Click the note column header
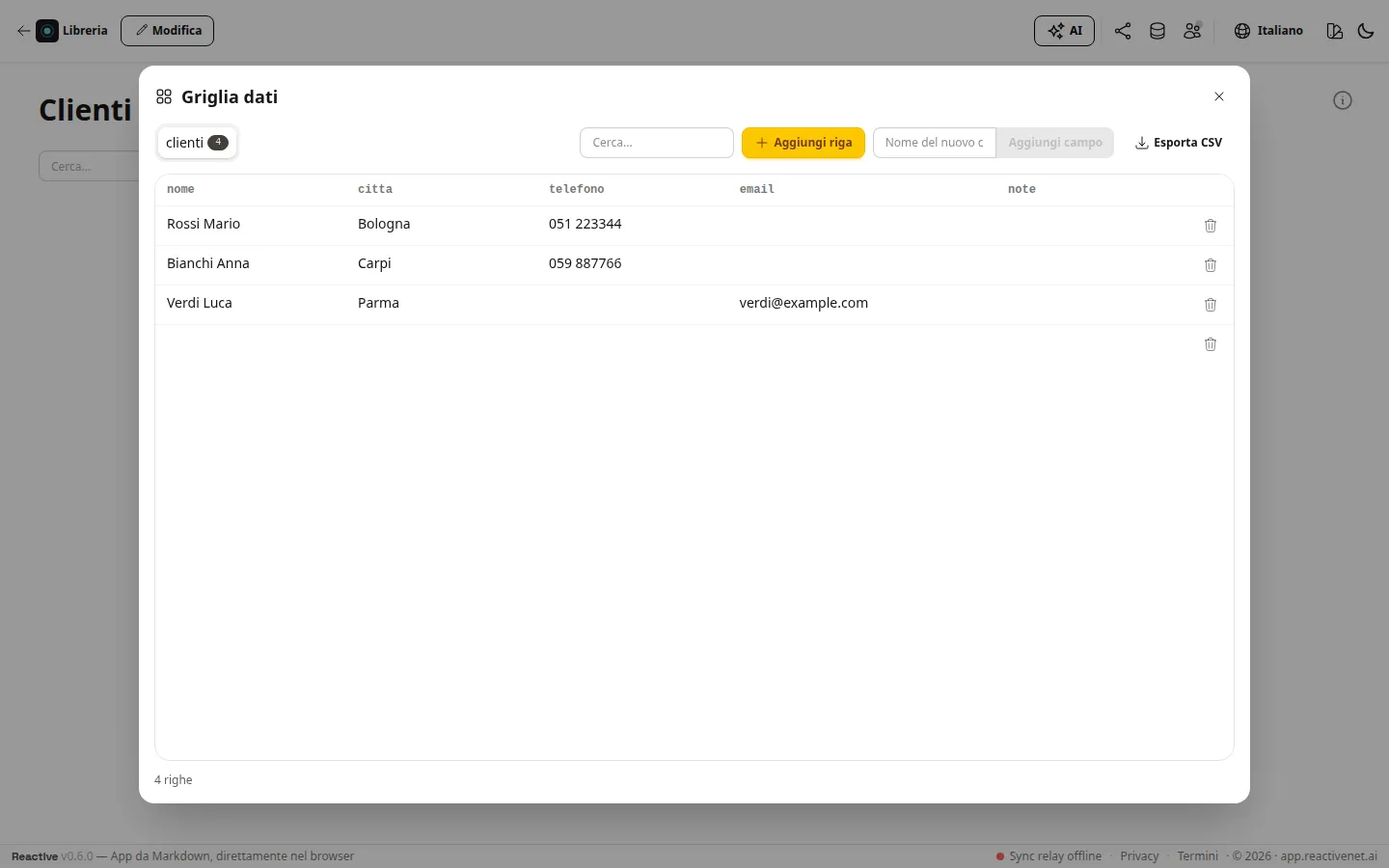This screenshot has width=1389, height=868. [1021, 189]
